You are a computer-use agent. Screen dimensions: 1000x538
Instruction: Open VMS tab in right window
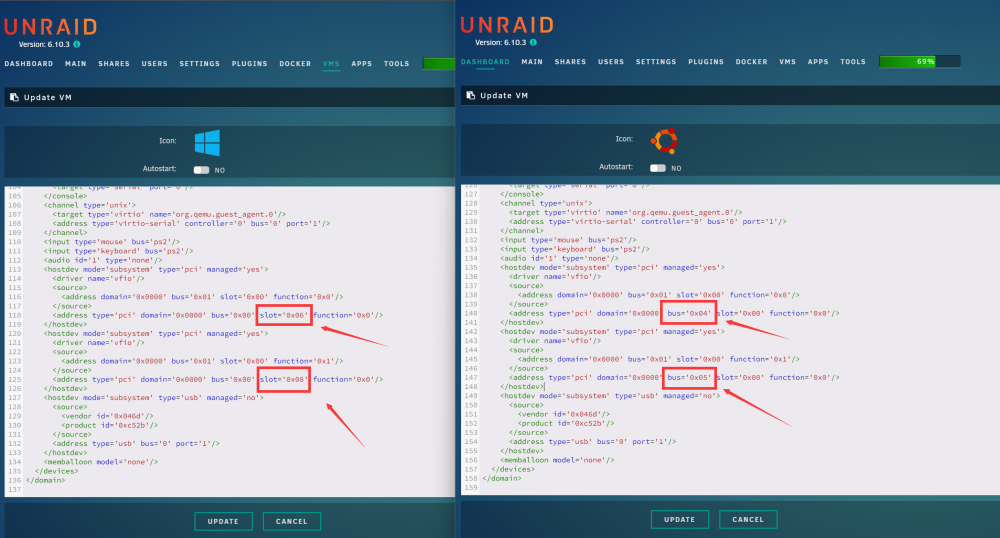(788, 62)
